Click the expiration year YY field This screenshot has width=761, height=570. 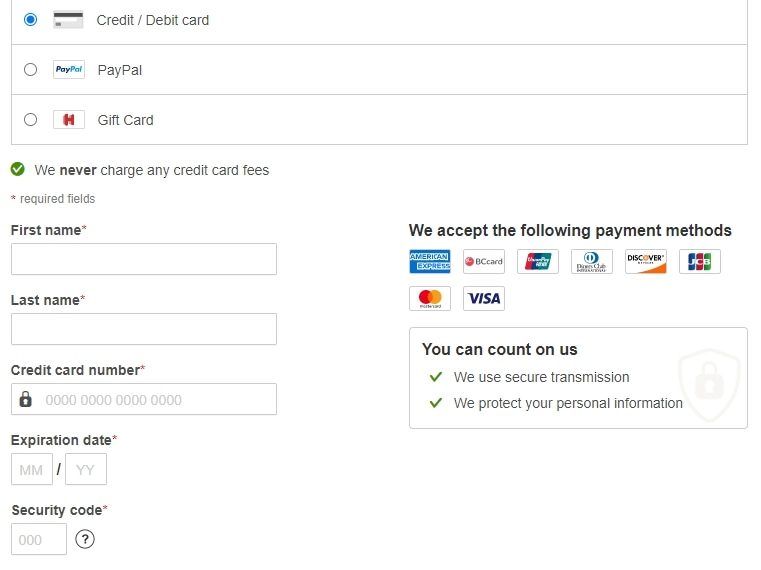click(x=86, y=470)
